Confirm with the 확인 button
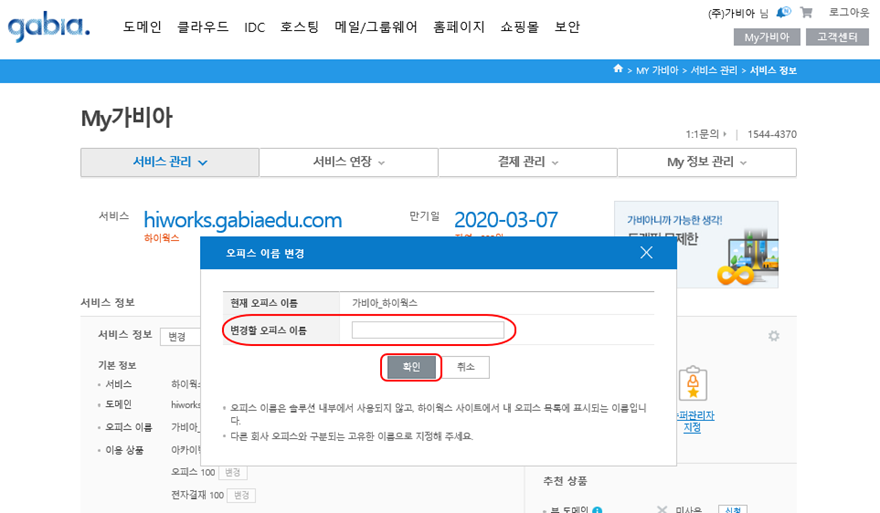This screenshot has width=880, height=513. [x=411, y=367]
